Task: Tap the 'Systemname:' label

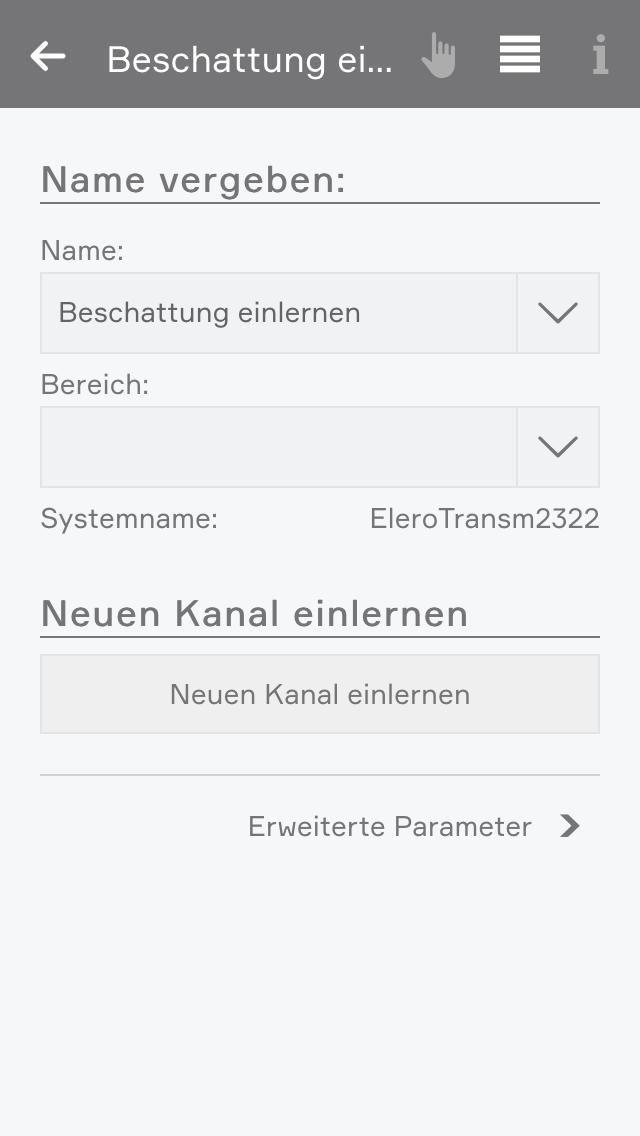Action: (x=129, y=519)
